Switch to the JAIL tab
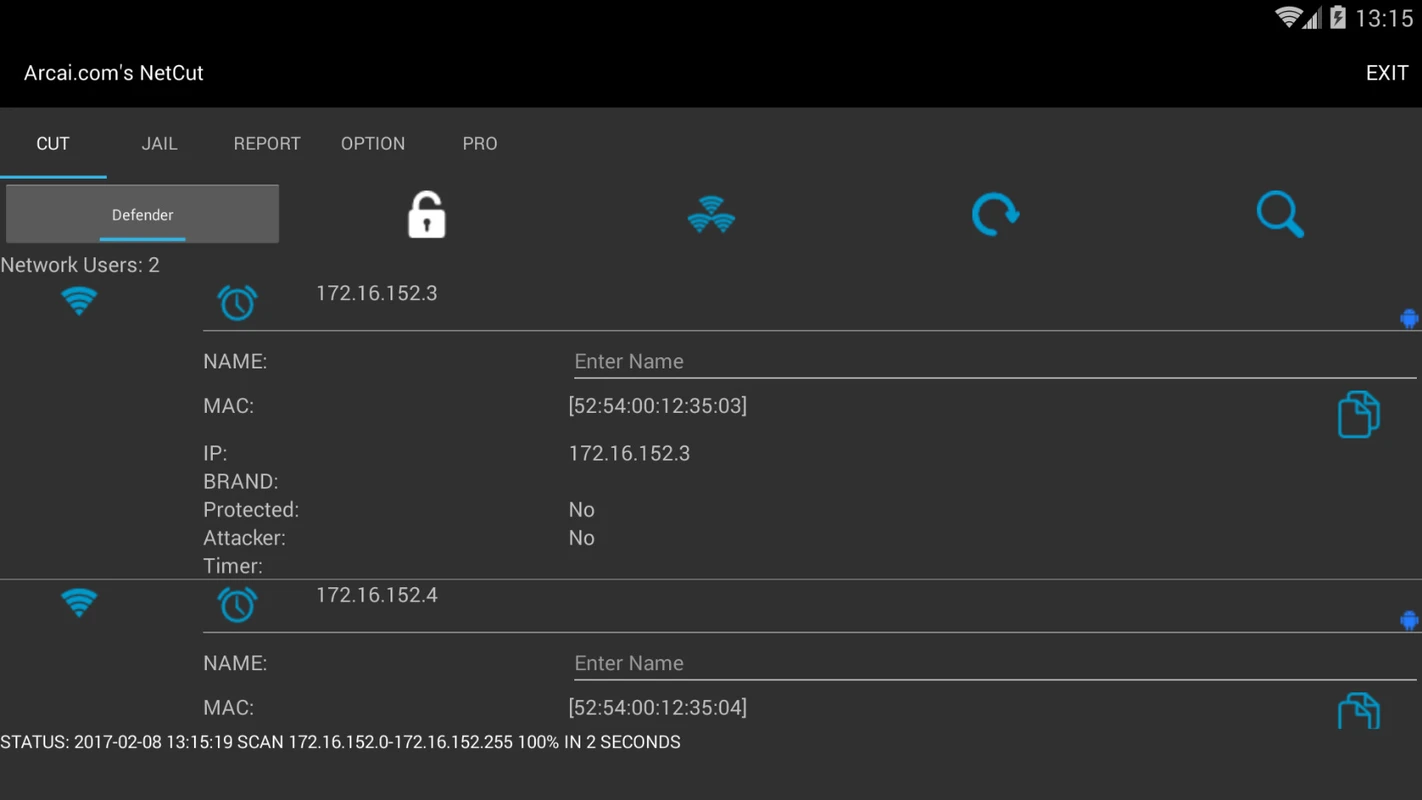This screenshot has width=1422, height=800. pos(159,144)
